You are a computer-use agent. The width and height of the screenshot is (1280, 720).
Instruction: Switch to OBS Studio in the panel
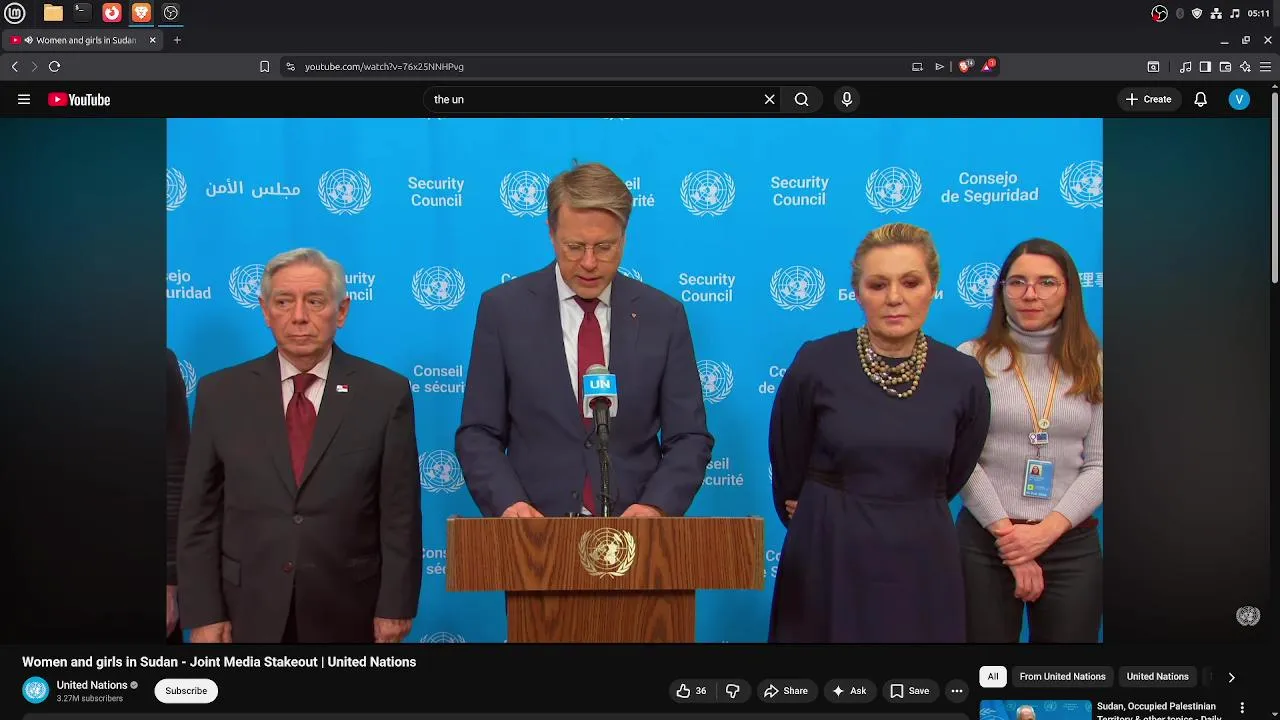[x=171, y=13]
